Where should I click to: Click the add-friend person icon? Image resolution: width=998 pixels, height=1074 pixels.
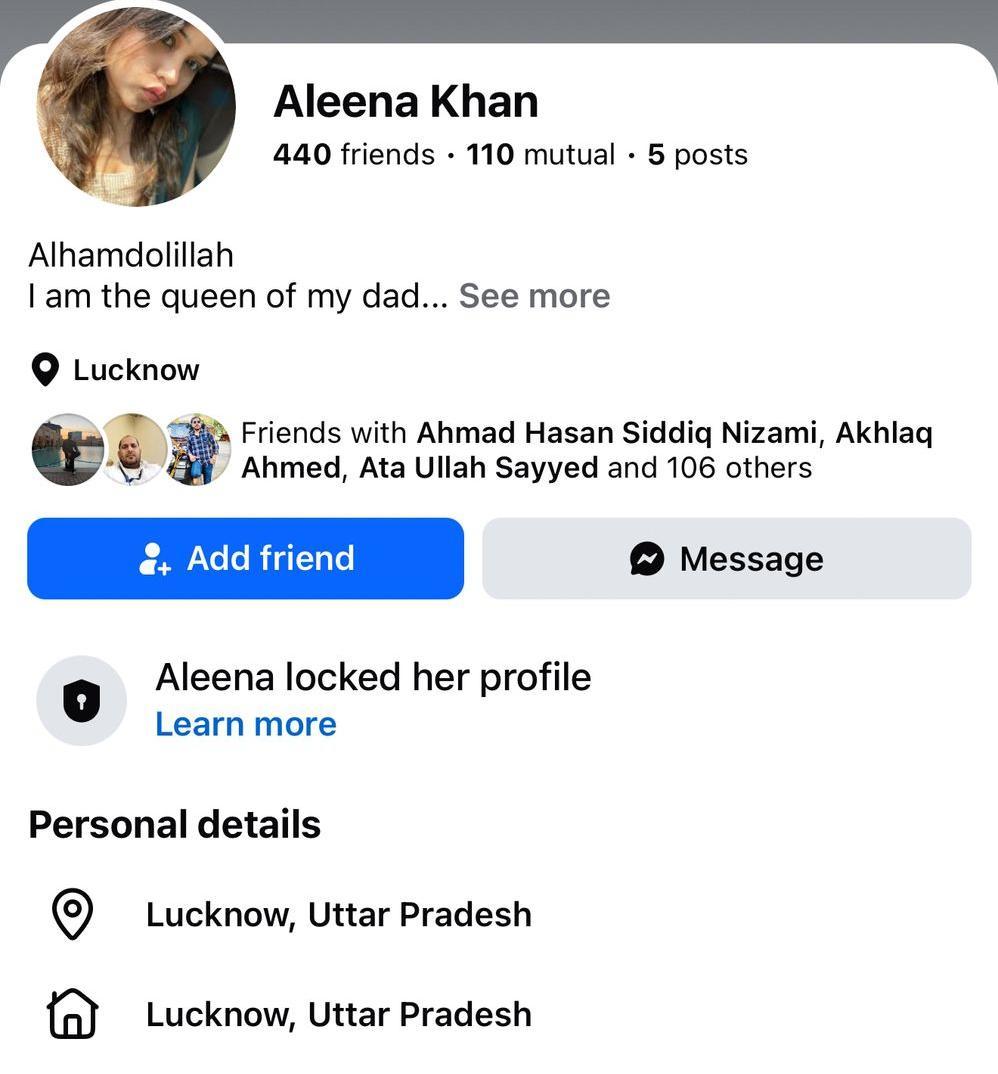[154, 559]
